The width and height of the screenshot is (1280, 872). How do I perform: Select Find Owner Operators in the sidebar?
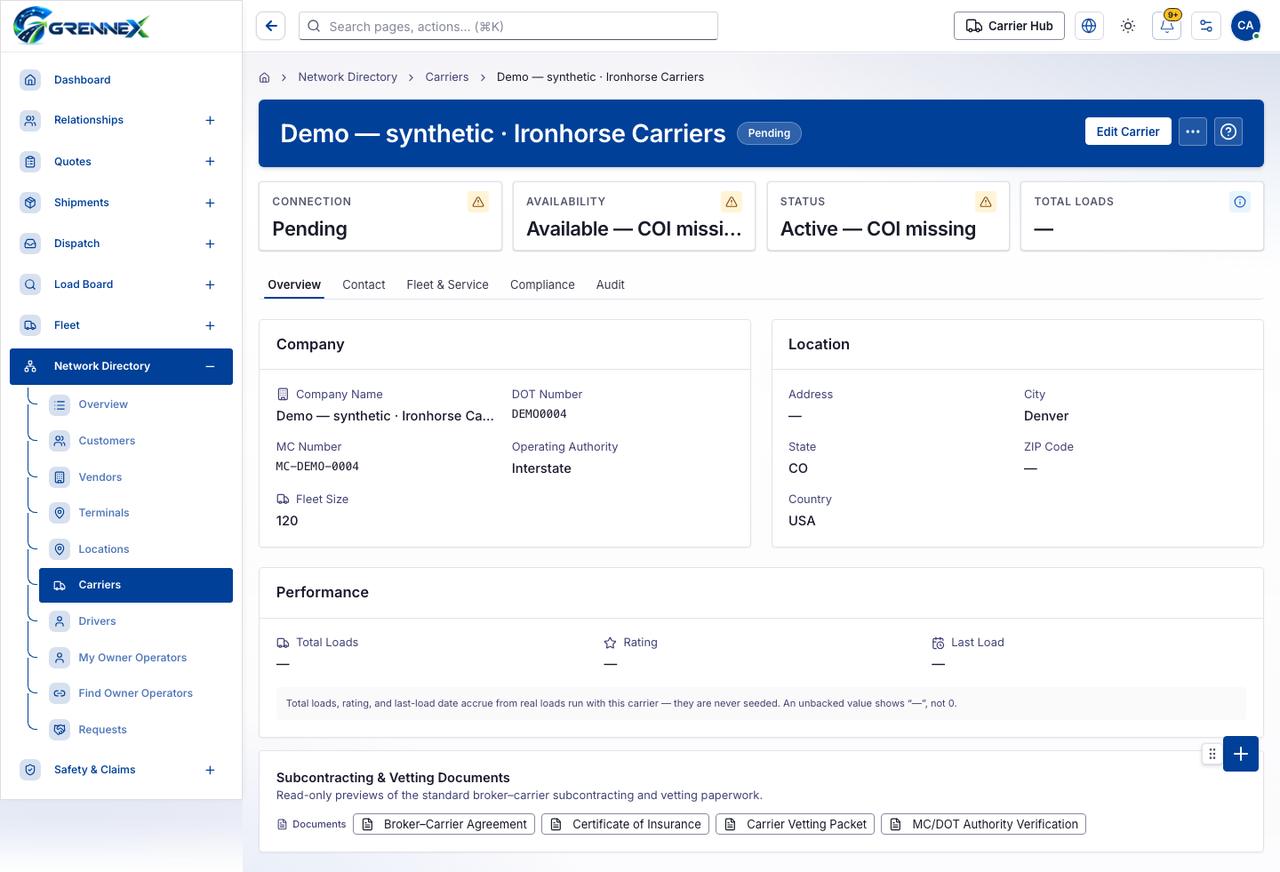136,693
